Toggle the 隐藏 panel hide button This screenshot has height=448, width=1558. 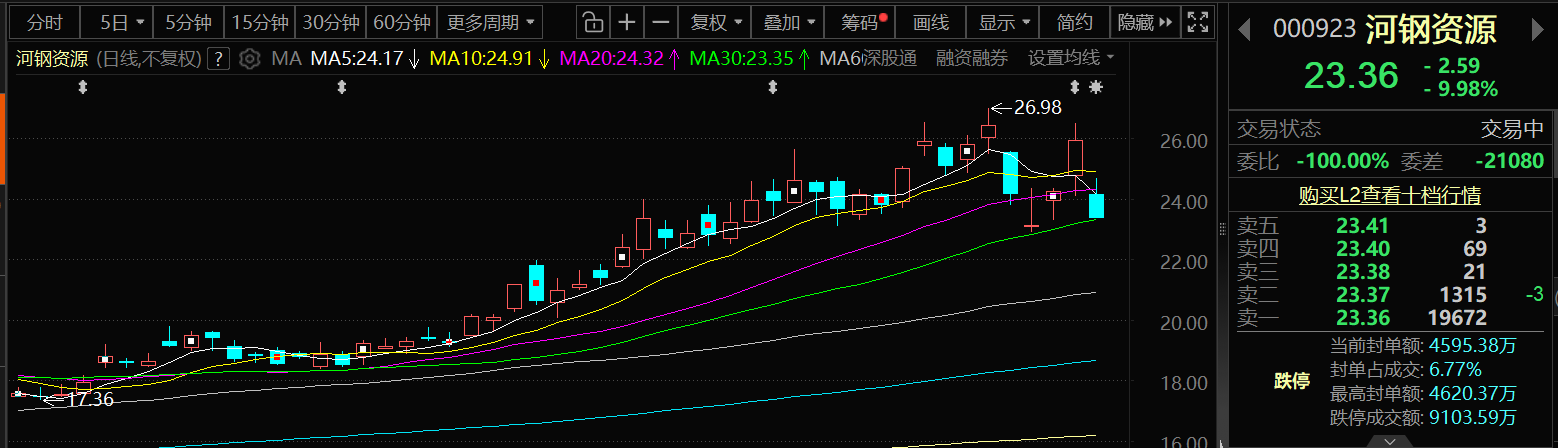coord(1143,22)
